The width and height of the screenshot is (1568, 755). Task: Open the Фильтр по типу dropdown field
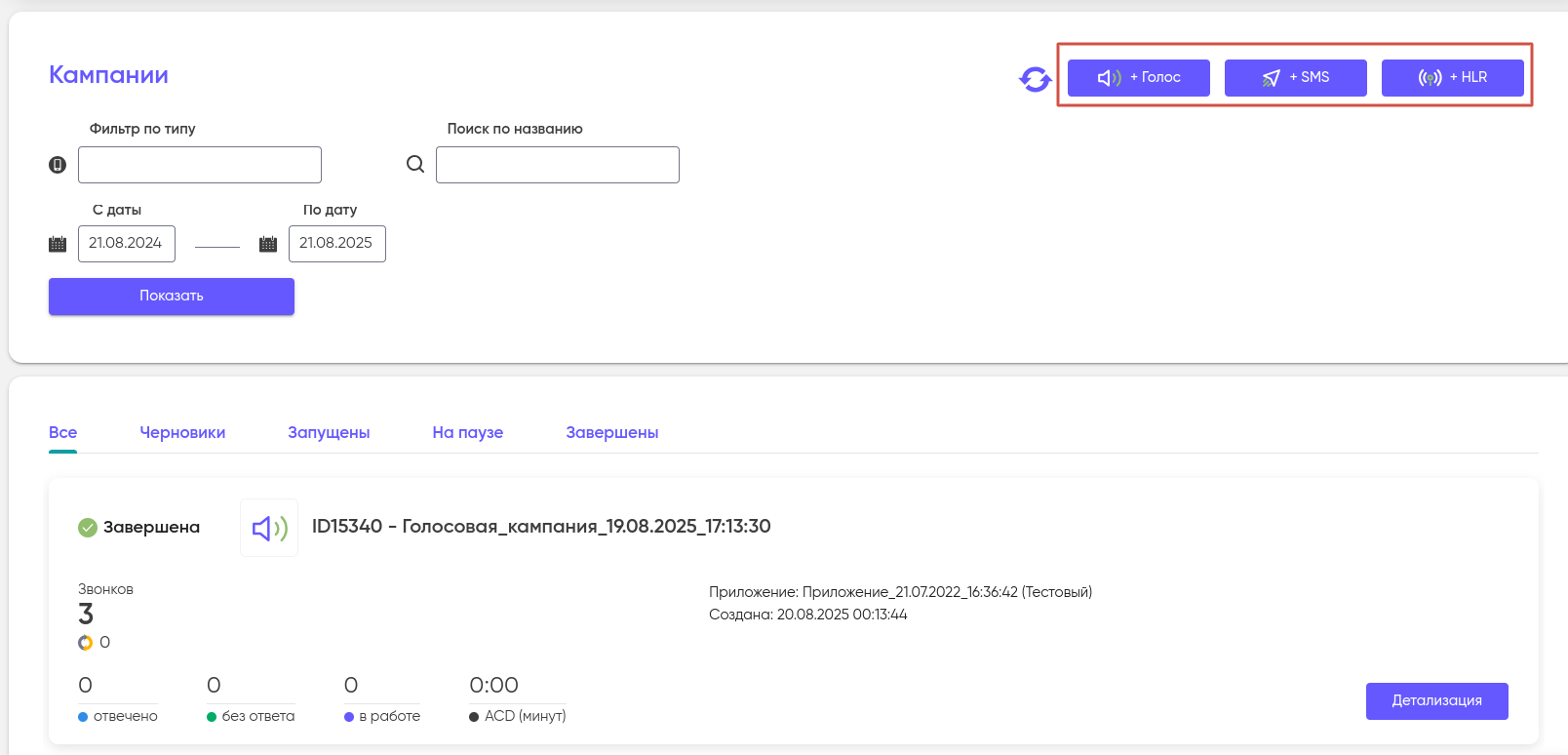point(200,165)
